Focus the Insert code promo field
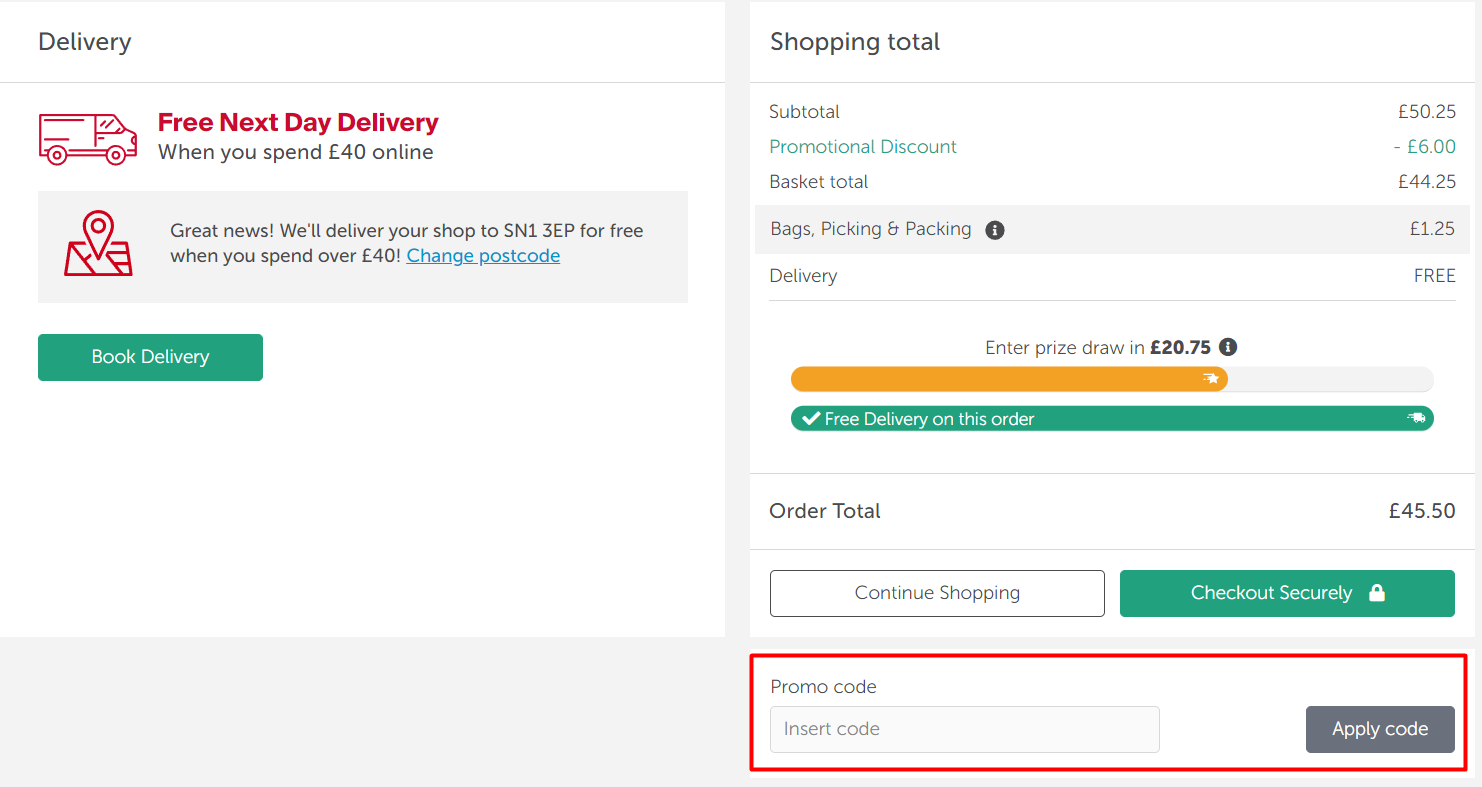1482x787 pixels. pos(964,729)
